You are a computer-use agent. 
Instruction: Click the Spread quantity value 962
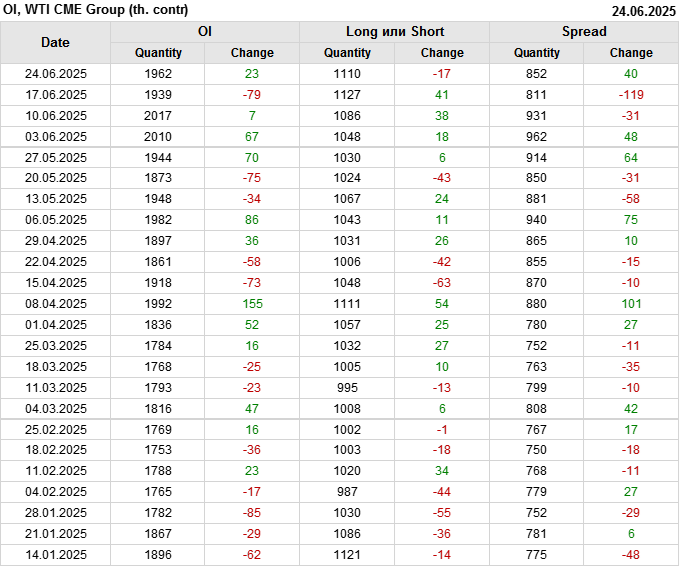537,137
